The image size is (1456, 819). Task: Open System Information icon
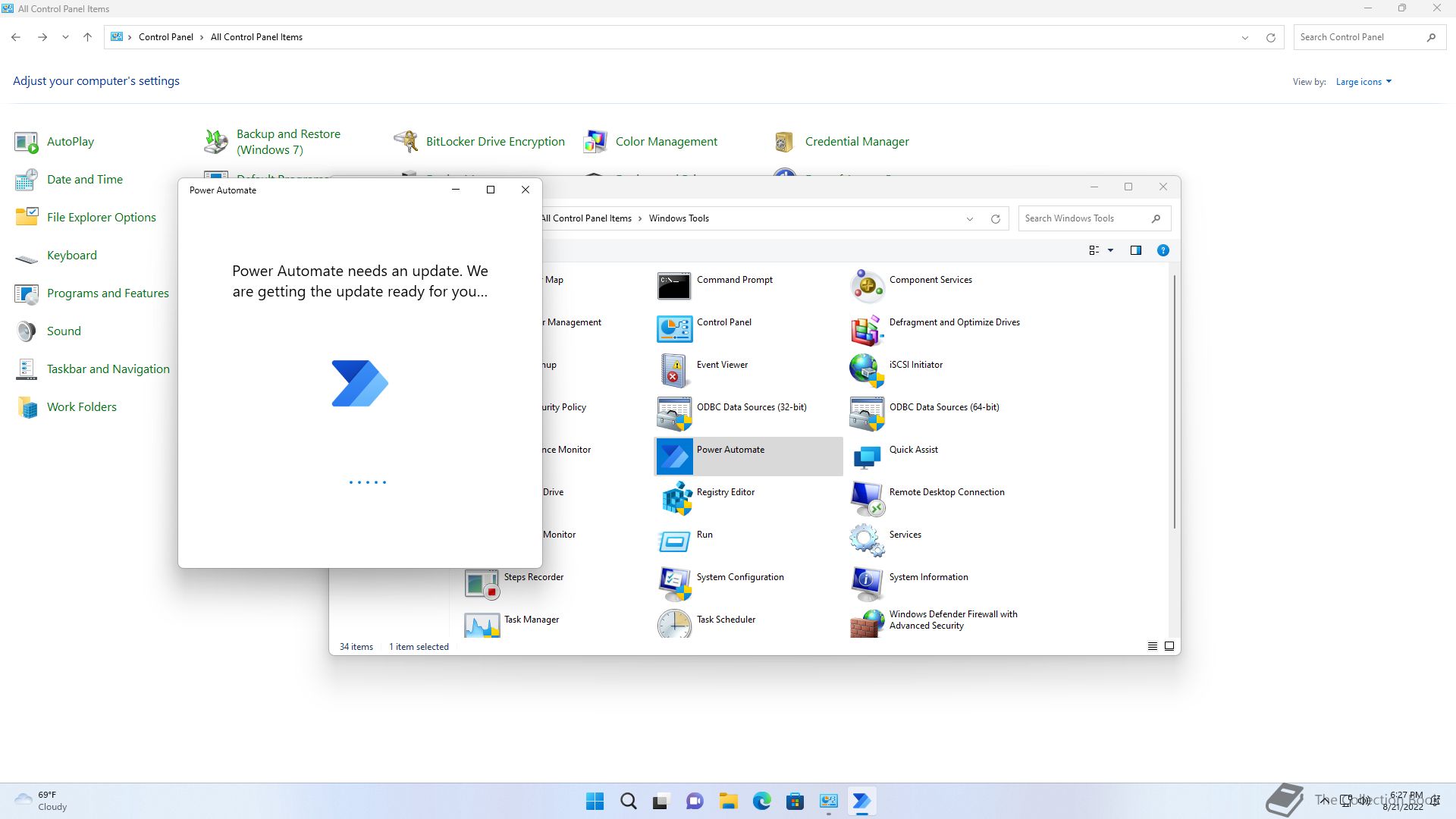[x=867, y=584]
